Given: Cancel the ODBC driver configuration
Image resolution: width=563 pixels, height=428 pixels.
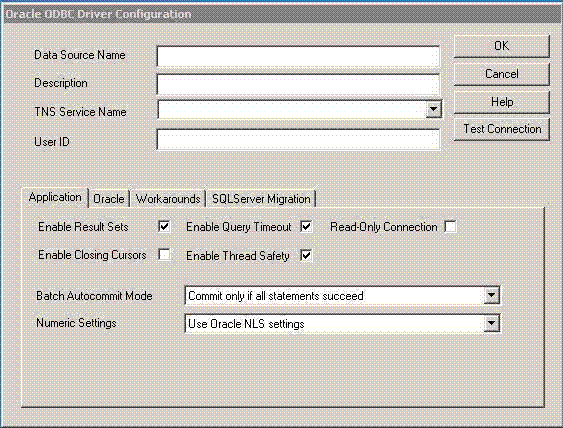Looking at the screenshot, I should coord(502,74).
